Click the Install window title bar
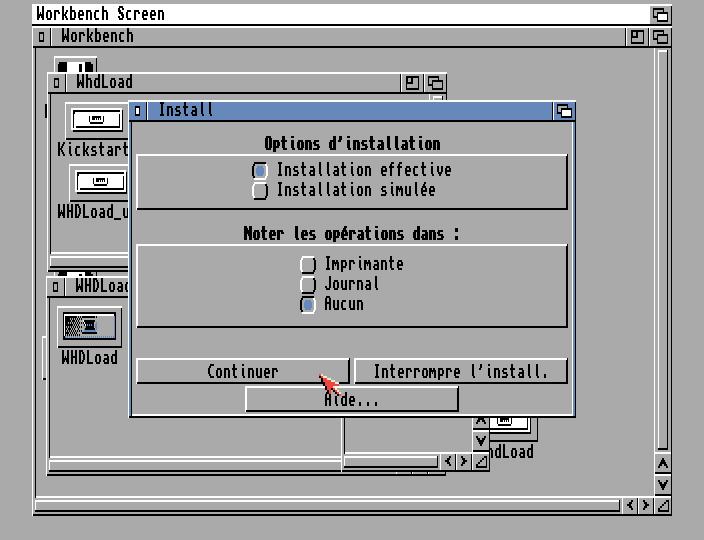This screenshot has width=704, height=540. pyautogui.click(x=350, y=111)
